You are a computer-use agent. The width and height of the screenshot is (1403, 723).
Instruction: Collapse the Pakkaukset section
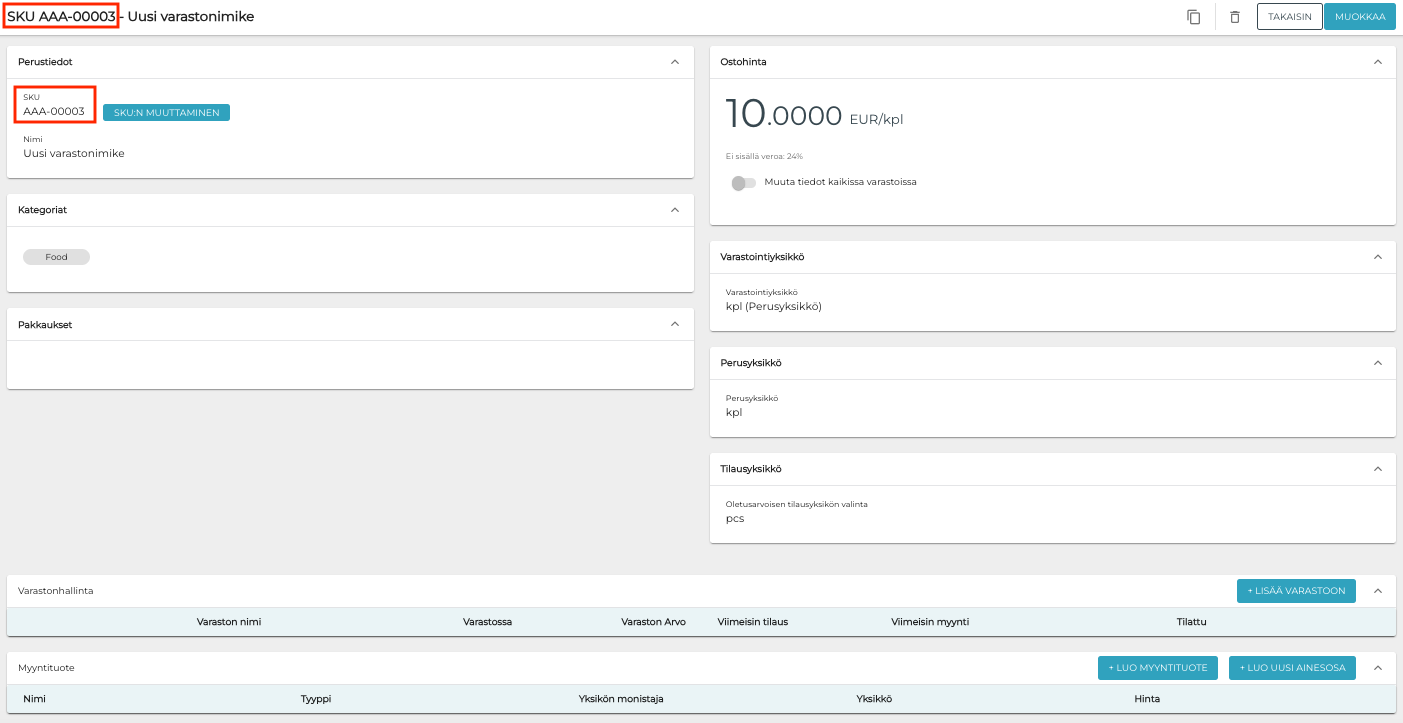(x=675, y=324)
